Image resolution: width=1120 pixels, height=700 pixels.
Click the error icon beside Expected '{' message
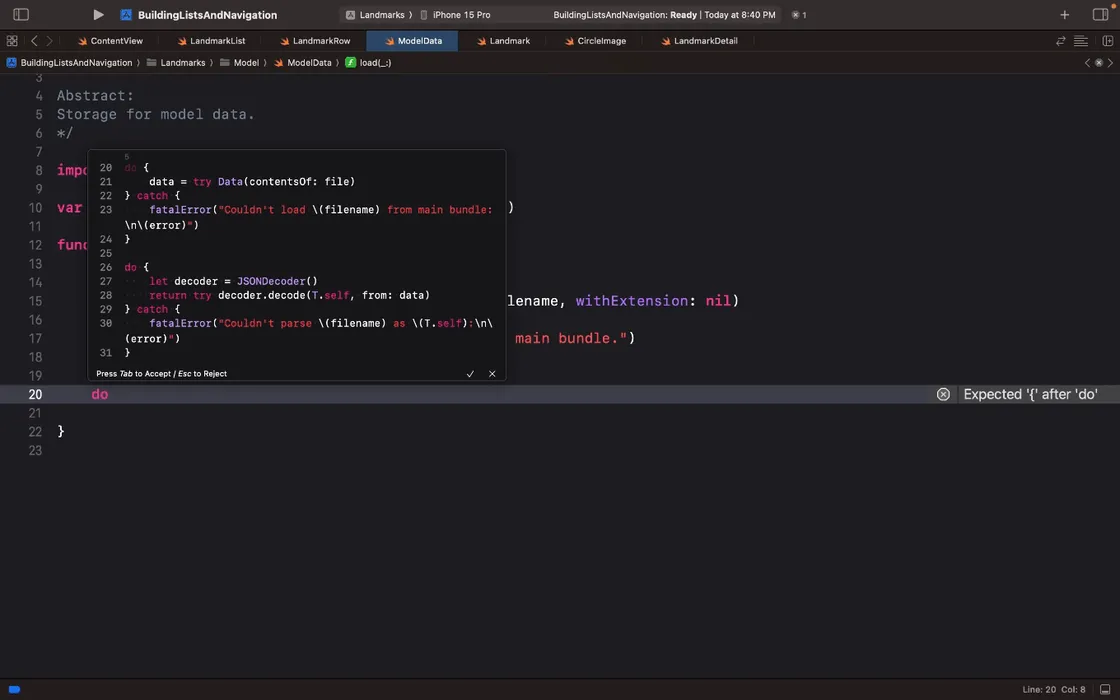(943, 395)
